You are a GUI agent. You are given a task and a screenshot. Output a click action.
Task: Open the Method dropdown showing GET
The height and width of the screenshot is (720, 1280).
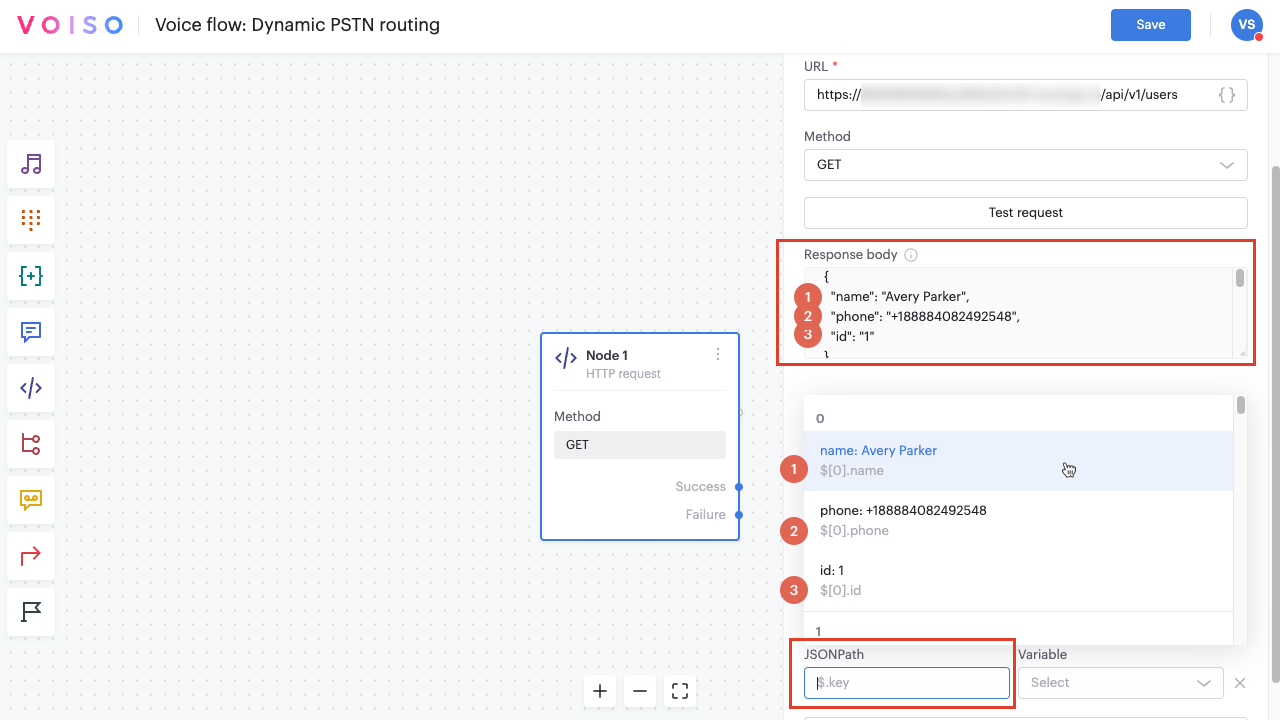[x=1025, y=164]
